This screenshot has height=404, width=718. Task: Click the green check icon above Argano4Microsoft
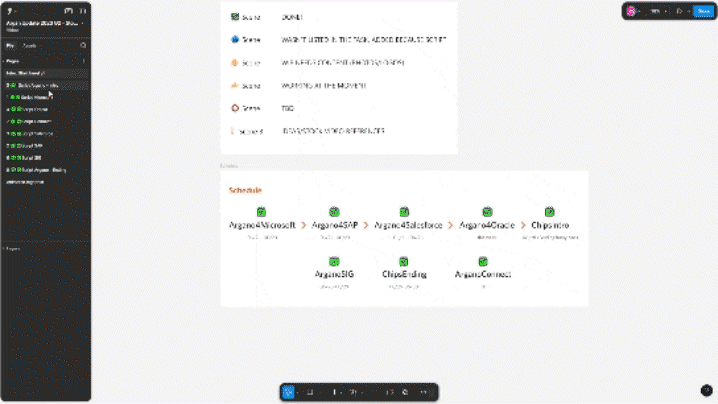coord(261,212)
